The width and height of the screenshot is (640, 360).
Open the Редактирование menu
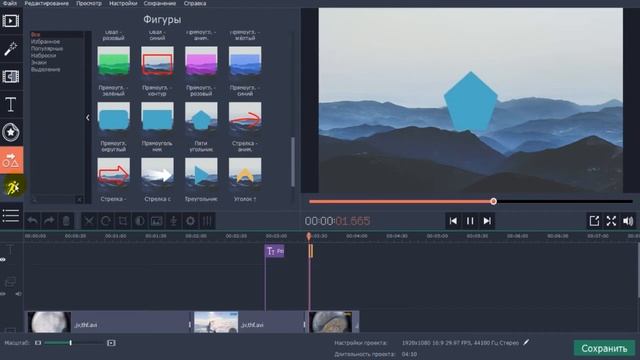pyautogui.click(x=46, y=3)
